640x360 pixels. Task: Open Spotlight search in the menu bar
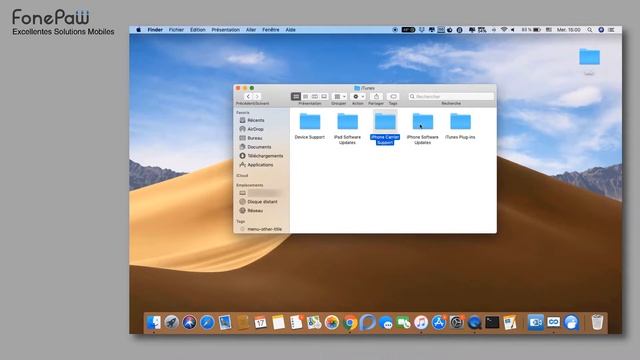click(x=590, y=30)
